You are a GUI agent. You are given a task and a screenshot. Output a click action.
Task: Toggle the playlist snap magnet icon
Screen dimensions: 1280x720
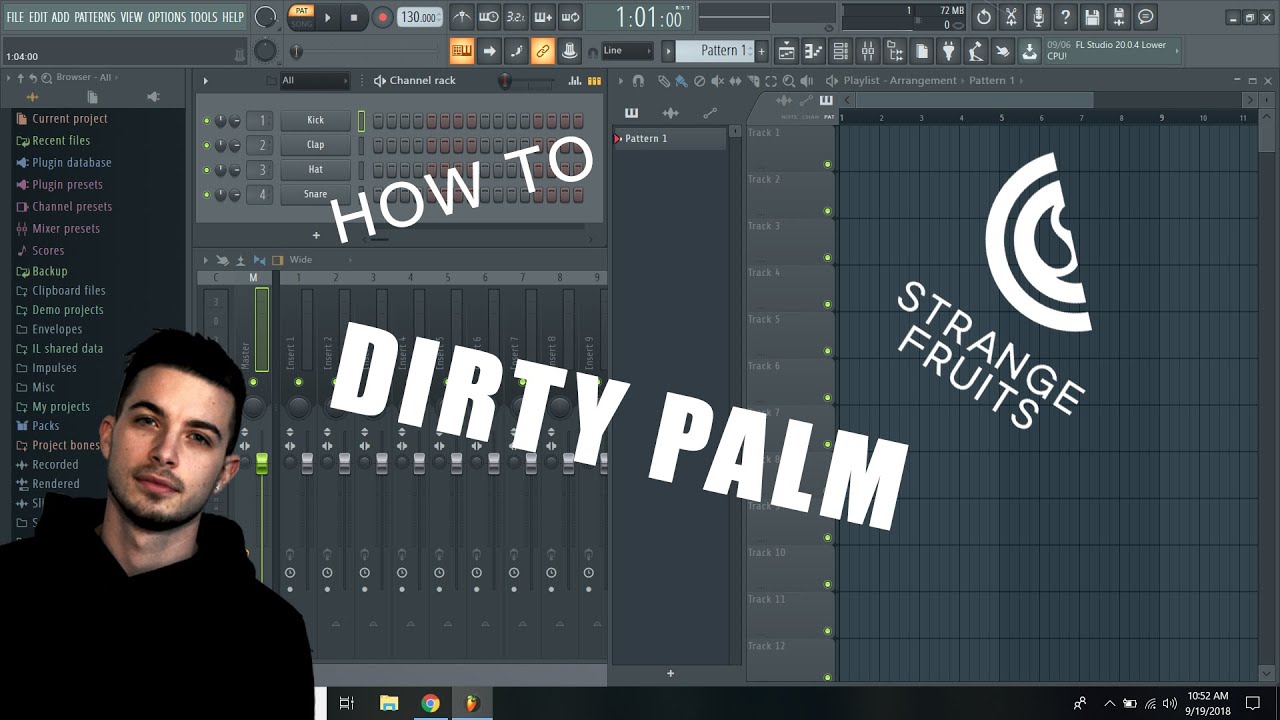639,81
